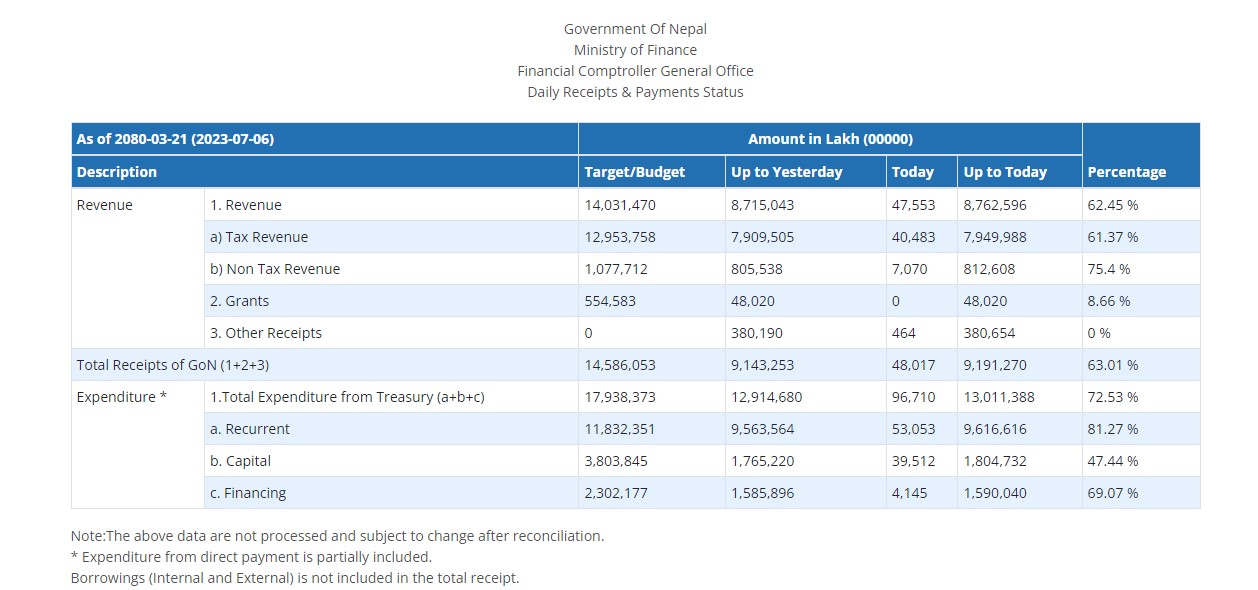Select the a. Recurrent row label
1258x590 pixels.
[x=250, y=429]
